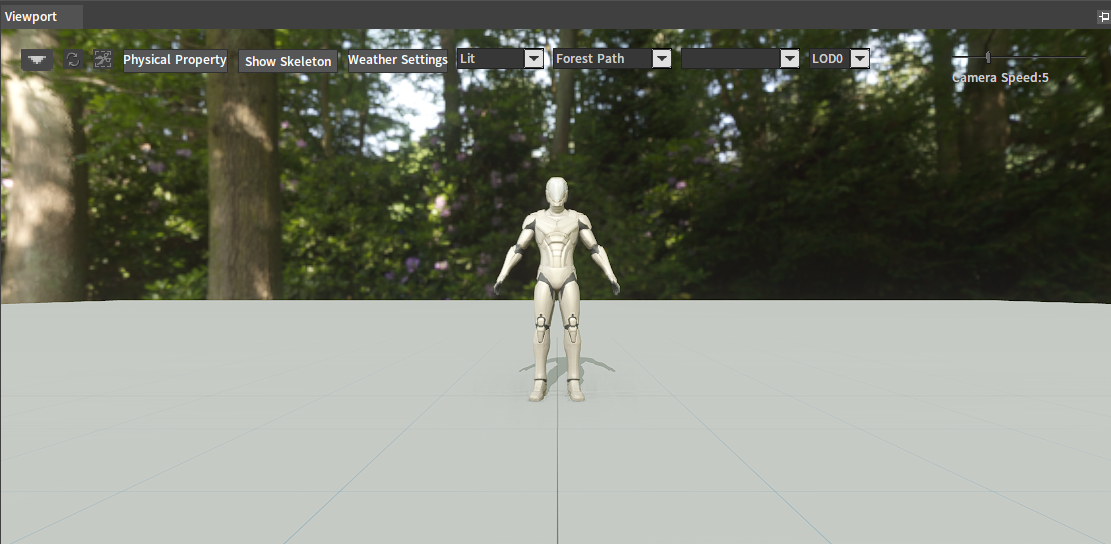Image resolution: width=1111 pixels, height=544 pixels.
Task: Expand the Lit combo box arrow
Action: pyautogui.click(x=534, y=59)
